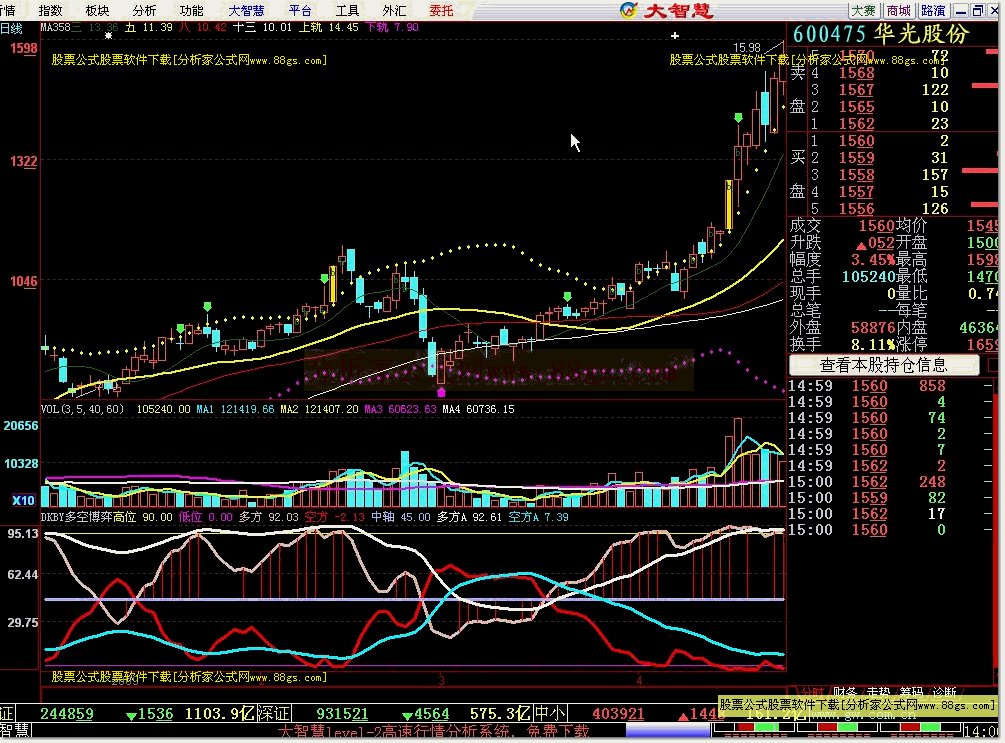Click the 上轨 14.45 value
Screen dimensions: 1005x743
click(329, 28)
